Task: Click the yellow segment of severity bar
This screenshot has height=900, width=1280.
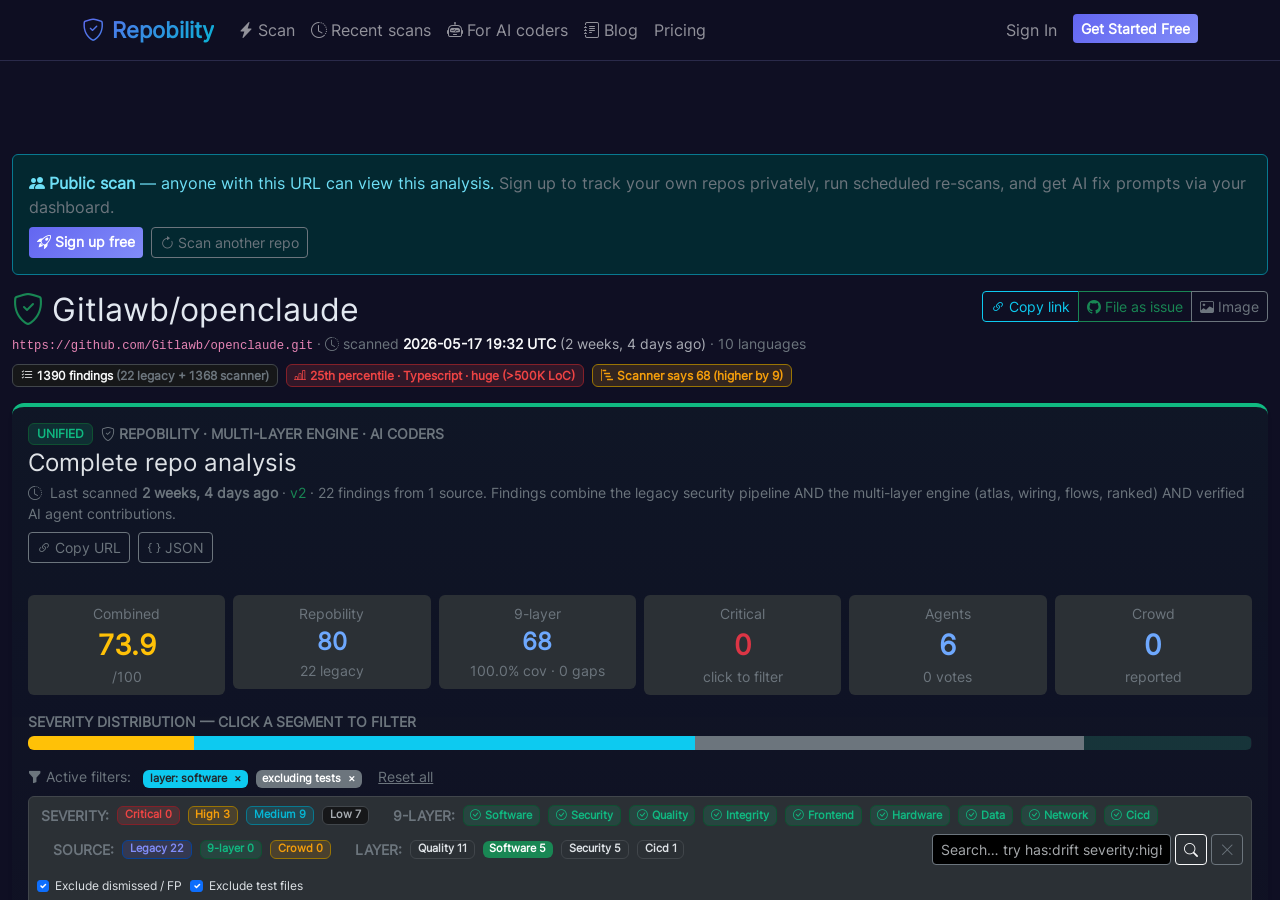Action: pyautogui.click(x=111, y=743)
